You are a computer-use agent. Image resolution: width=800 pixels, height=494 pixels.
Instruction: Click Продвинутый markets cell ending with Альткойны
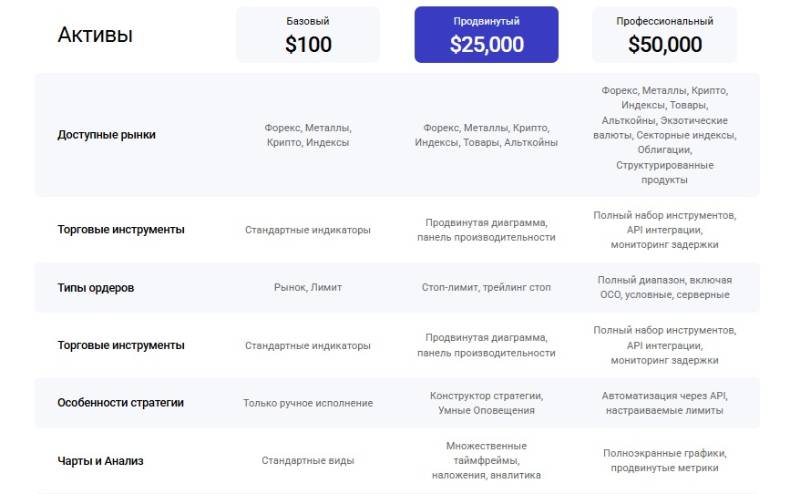(x=486, y=135)
